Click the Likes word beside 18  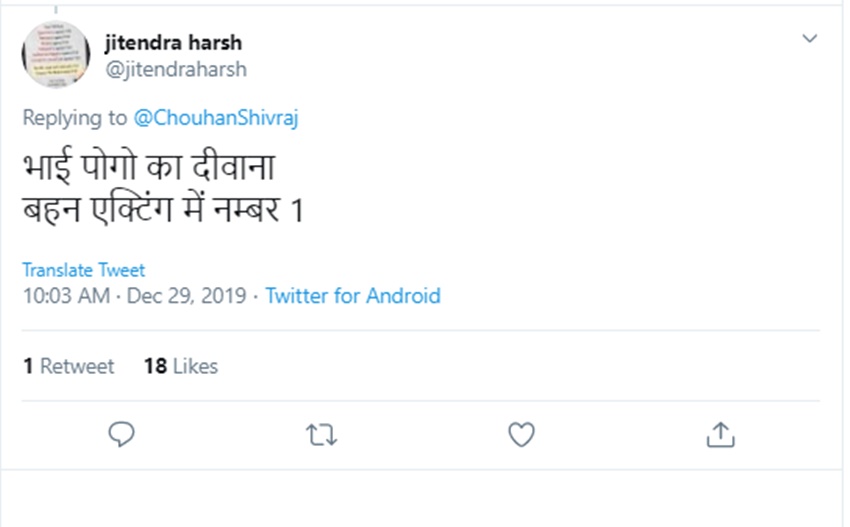195,366
